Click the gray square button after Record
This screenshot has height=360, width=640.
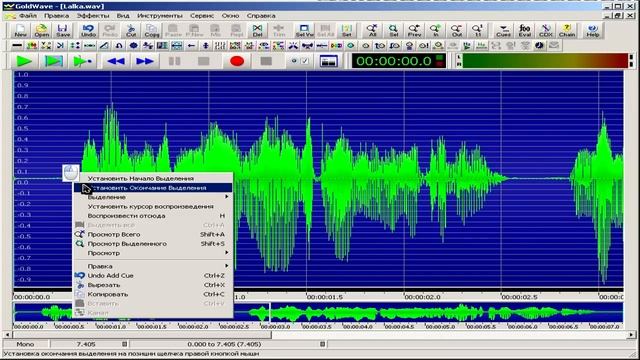(266, 61)
